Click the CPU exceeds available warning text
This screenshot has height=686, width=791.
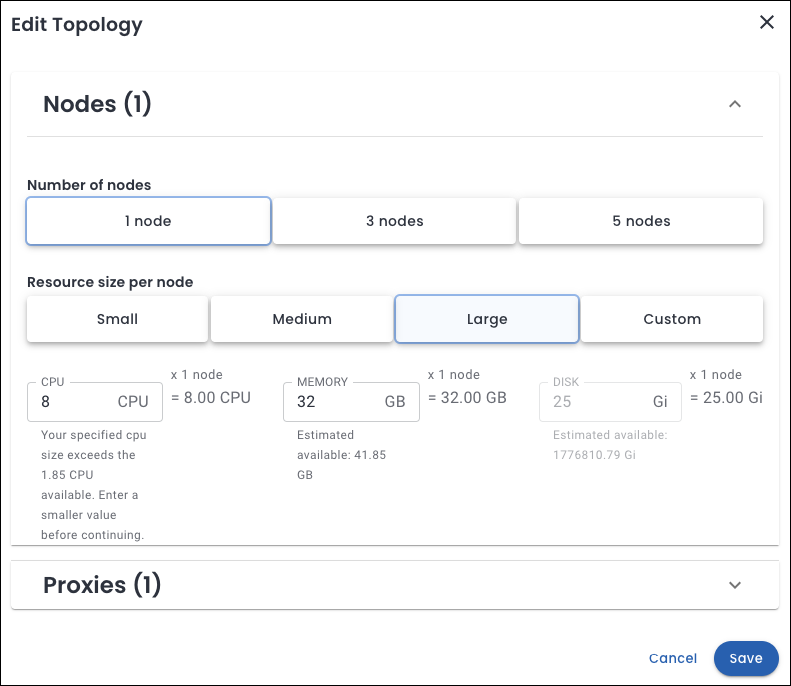pos(92,484)
